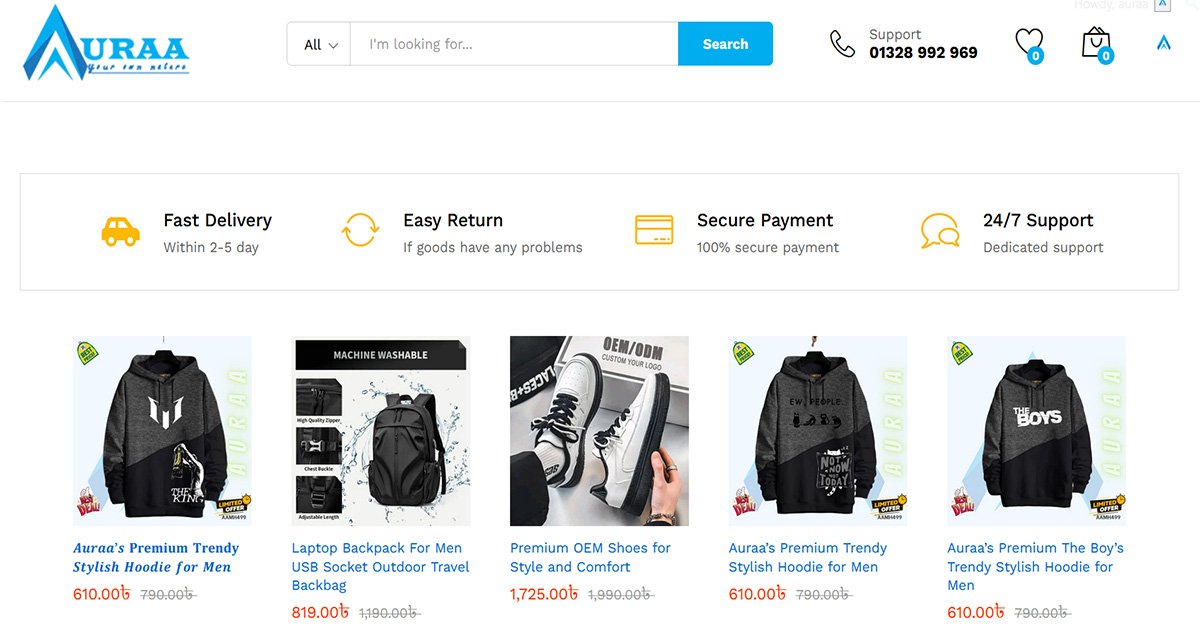Click the Auraa logo in the header
This screenshot has width=1200, height=630.
(x=105, y=45)
